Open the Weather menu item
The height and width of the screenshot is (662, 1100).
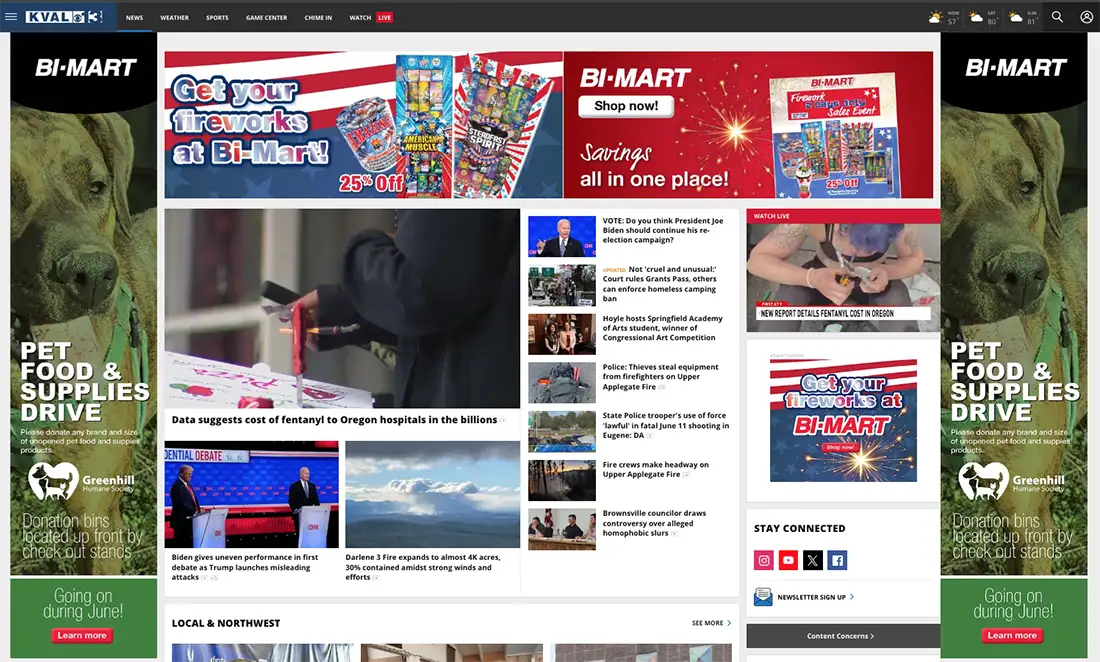(x=174, y=18)
